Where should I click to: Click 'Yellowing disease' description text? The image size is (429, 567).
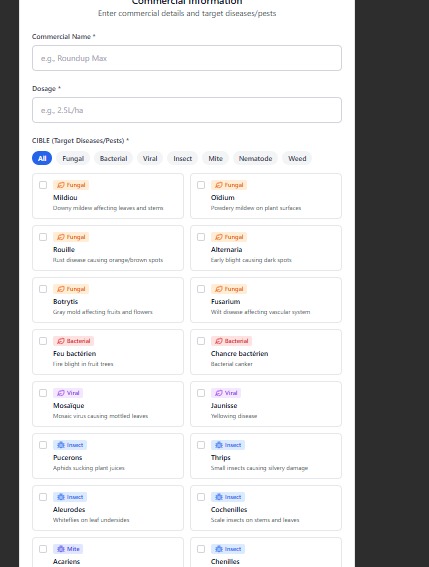click(x=234, y=416)
